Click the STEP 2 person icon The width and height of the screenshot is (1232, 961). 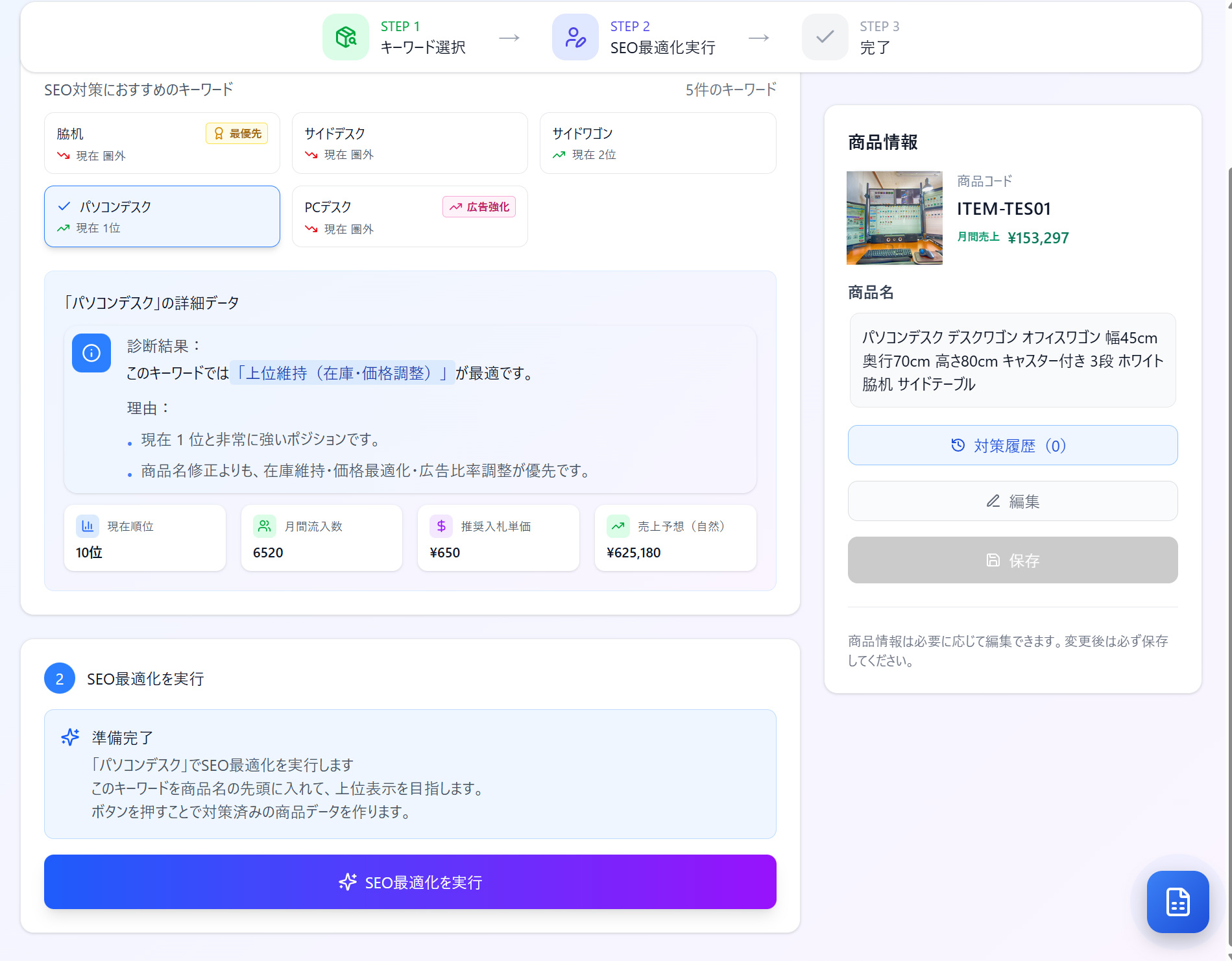[575, 37]
